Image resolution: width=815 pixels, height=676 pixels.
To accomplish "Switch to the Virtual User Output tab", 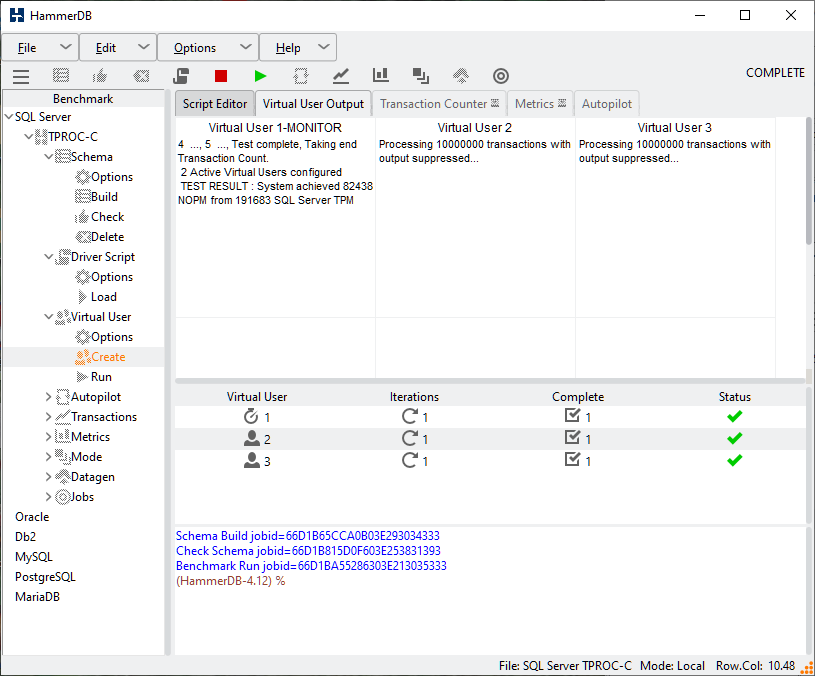I will (313, 104).
